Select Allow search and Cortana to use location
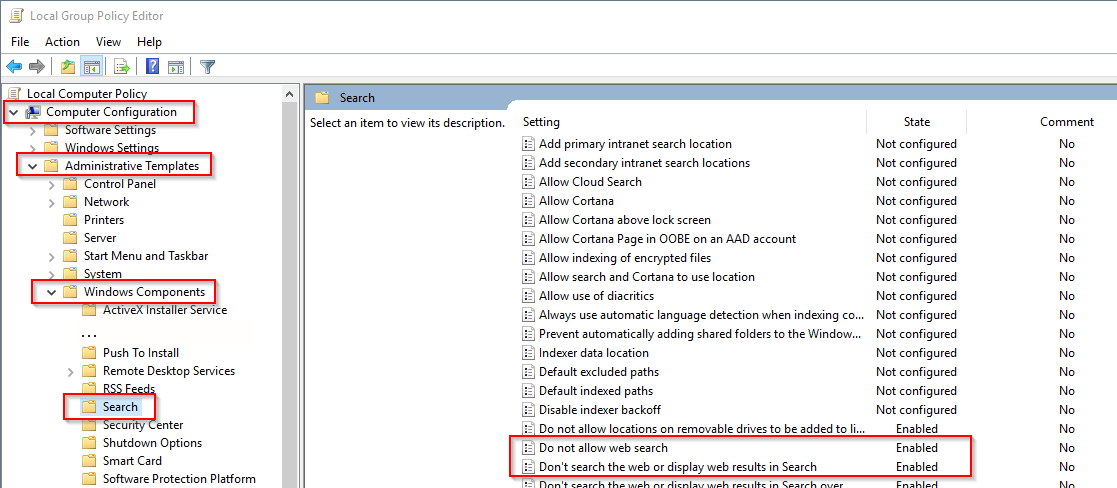Viewport: 1117px width, 488px height. point(647,276)
